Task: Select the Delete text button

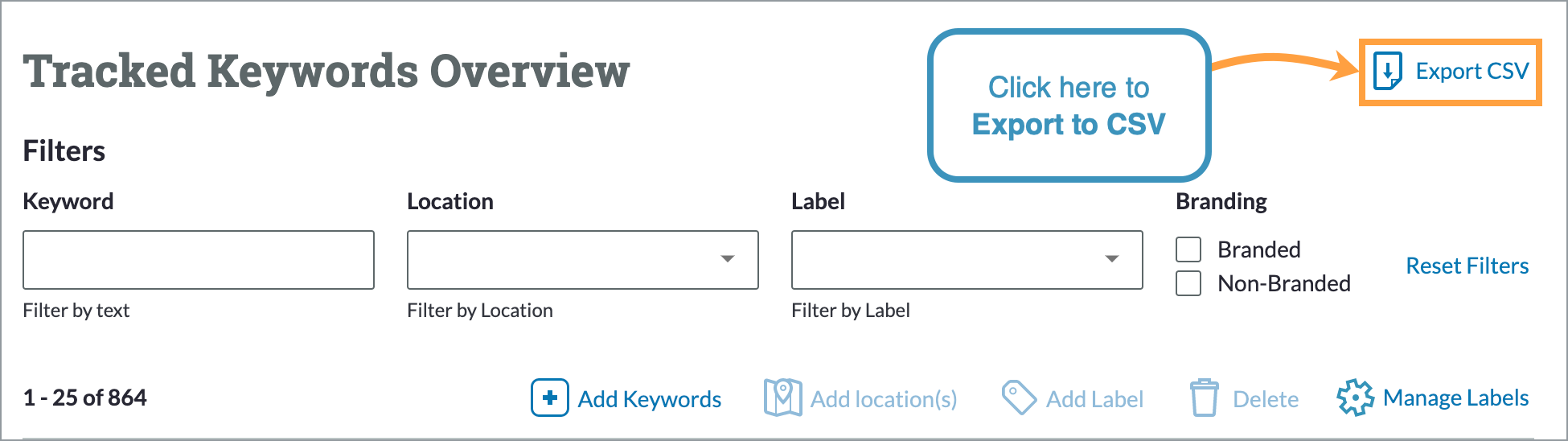Action: [1266, 399]
